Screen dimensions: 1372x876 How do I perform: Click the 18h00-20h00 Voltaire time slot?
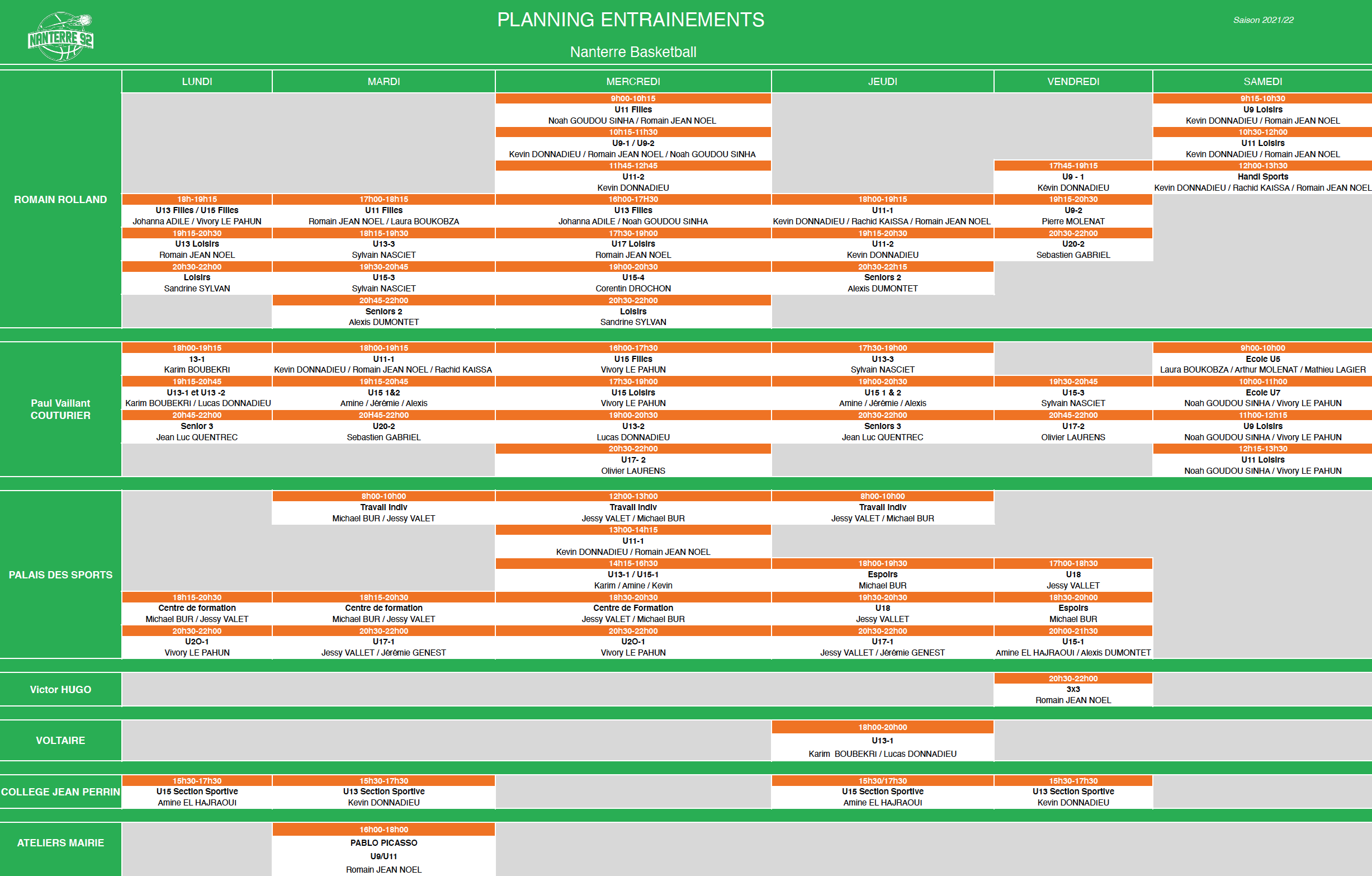[883, 727]
